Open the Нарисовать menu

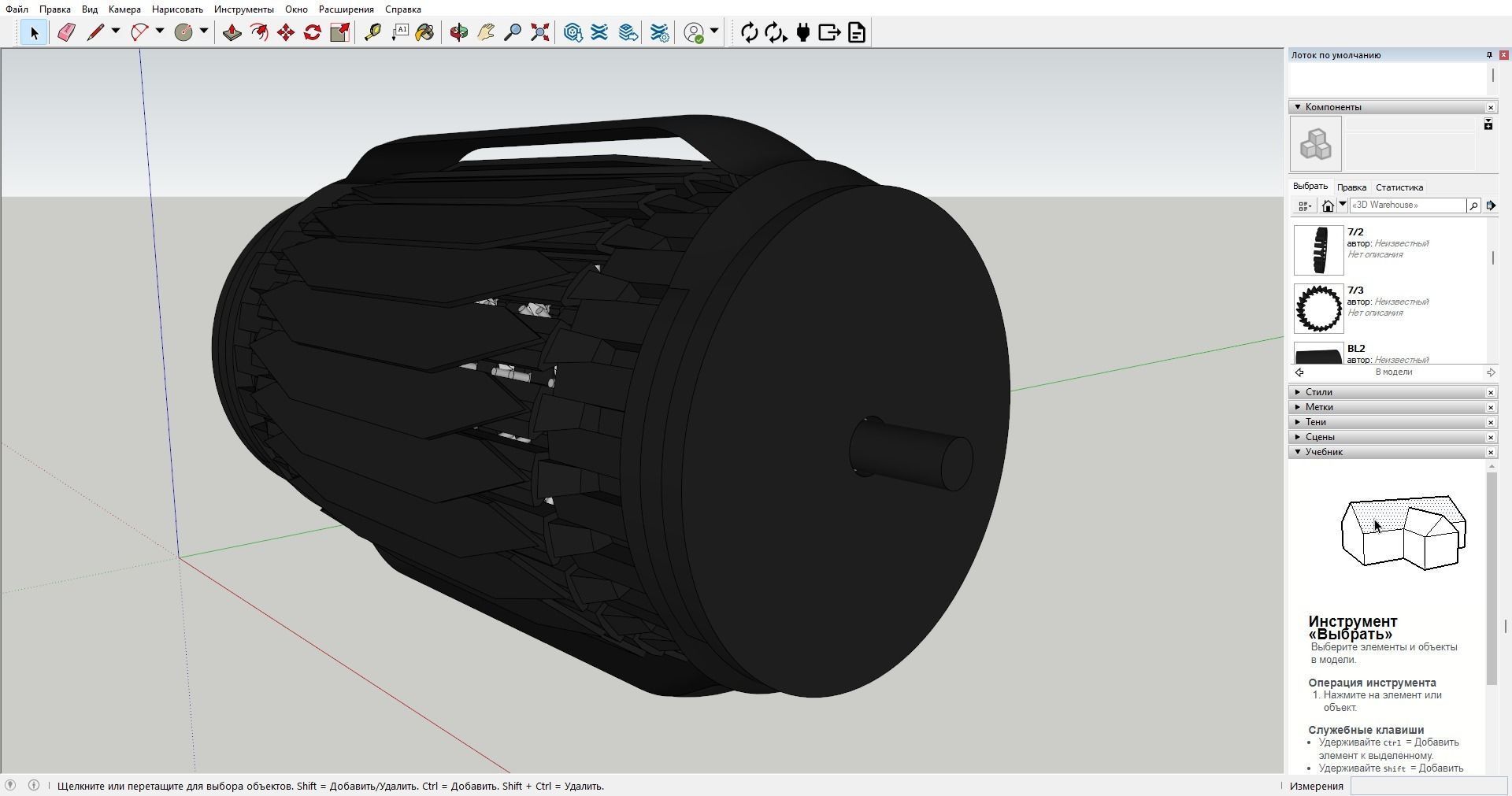tap(177, 9)
